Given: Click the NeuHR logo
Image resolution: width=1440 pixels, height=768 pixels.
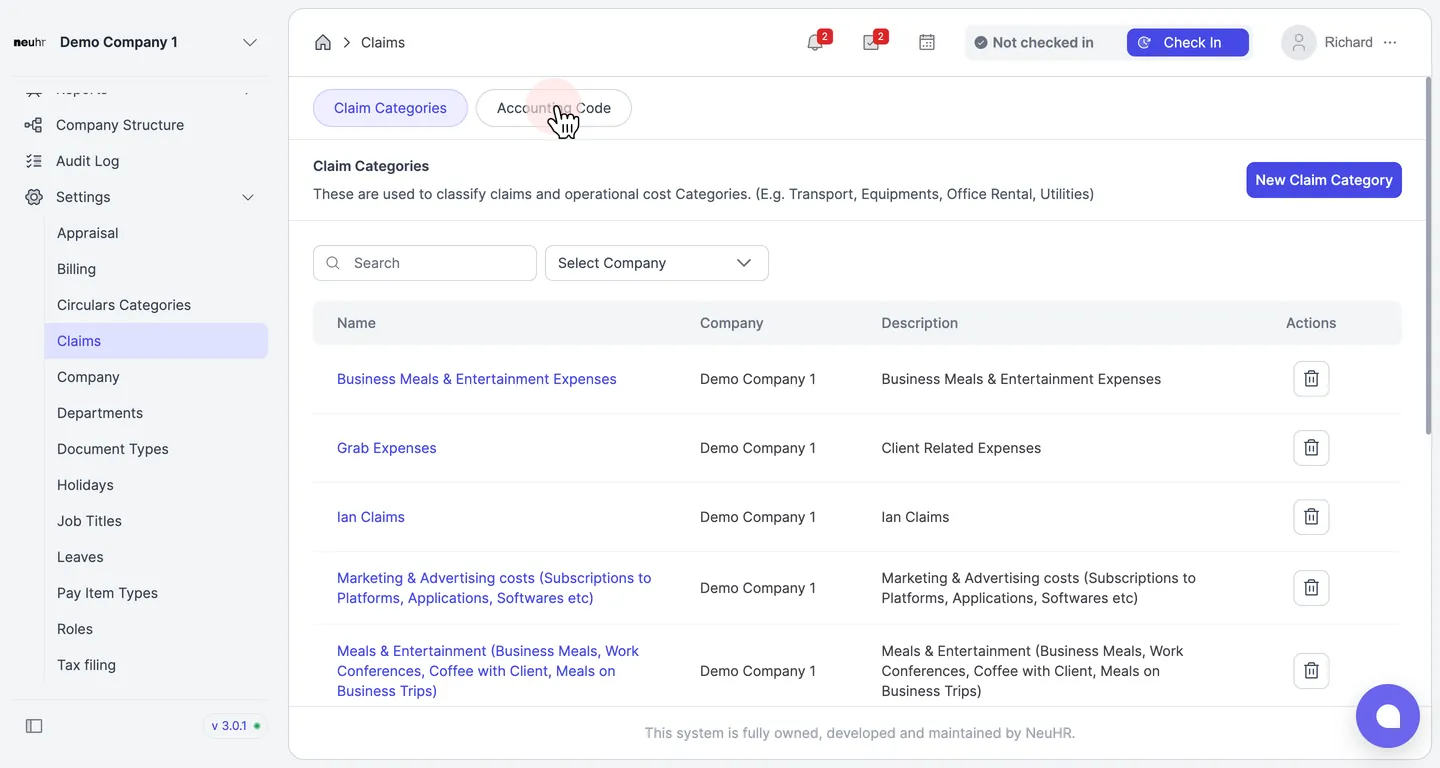Looking at the screenshot, I should tap(30, 43).
